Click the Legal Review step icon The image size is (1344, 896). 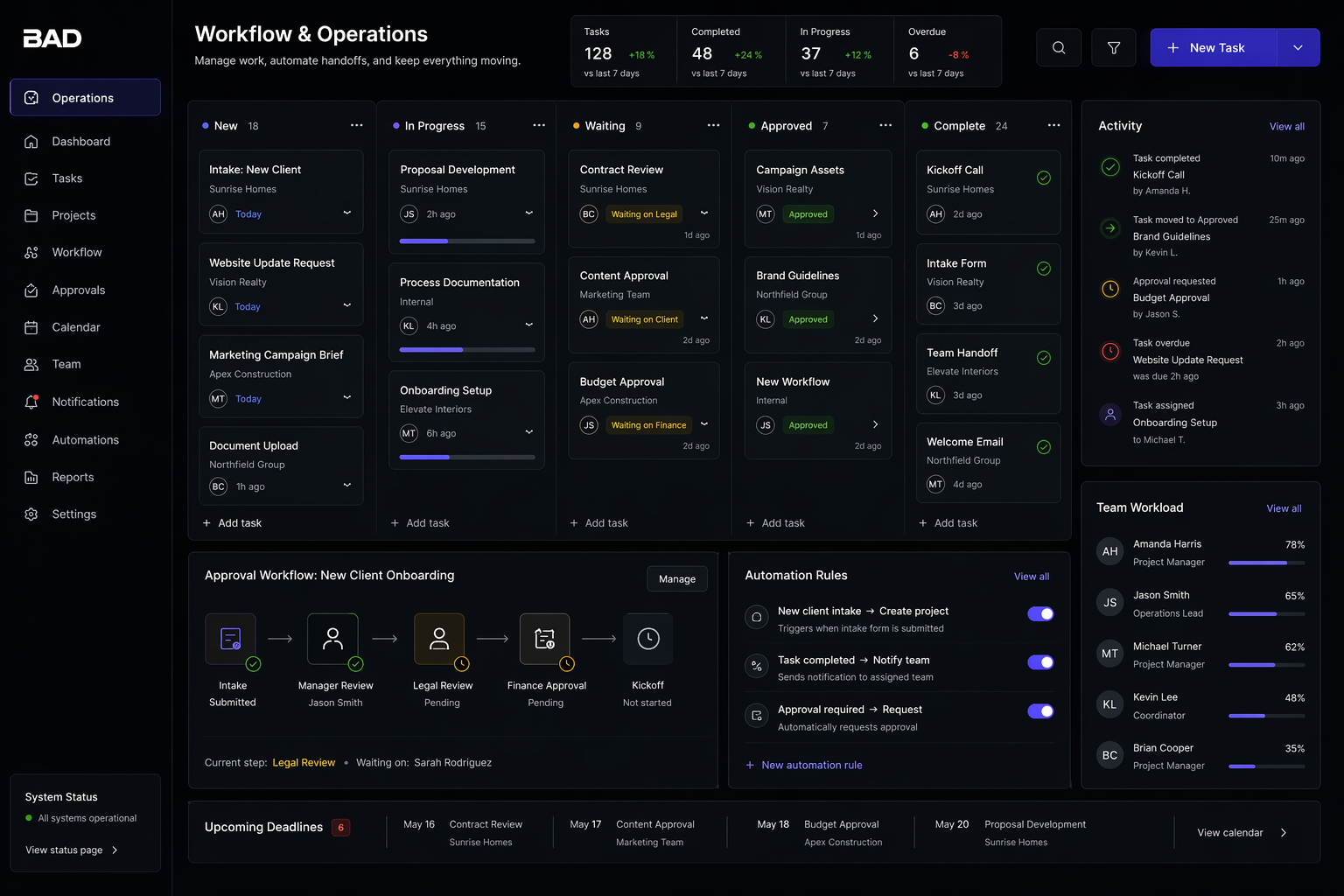click(x=439, y=639)
